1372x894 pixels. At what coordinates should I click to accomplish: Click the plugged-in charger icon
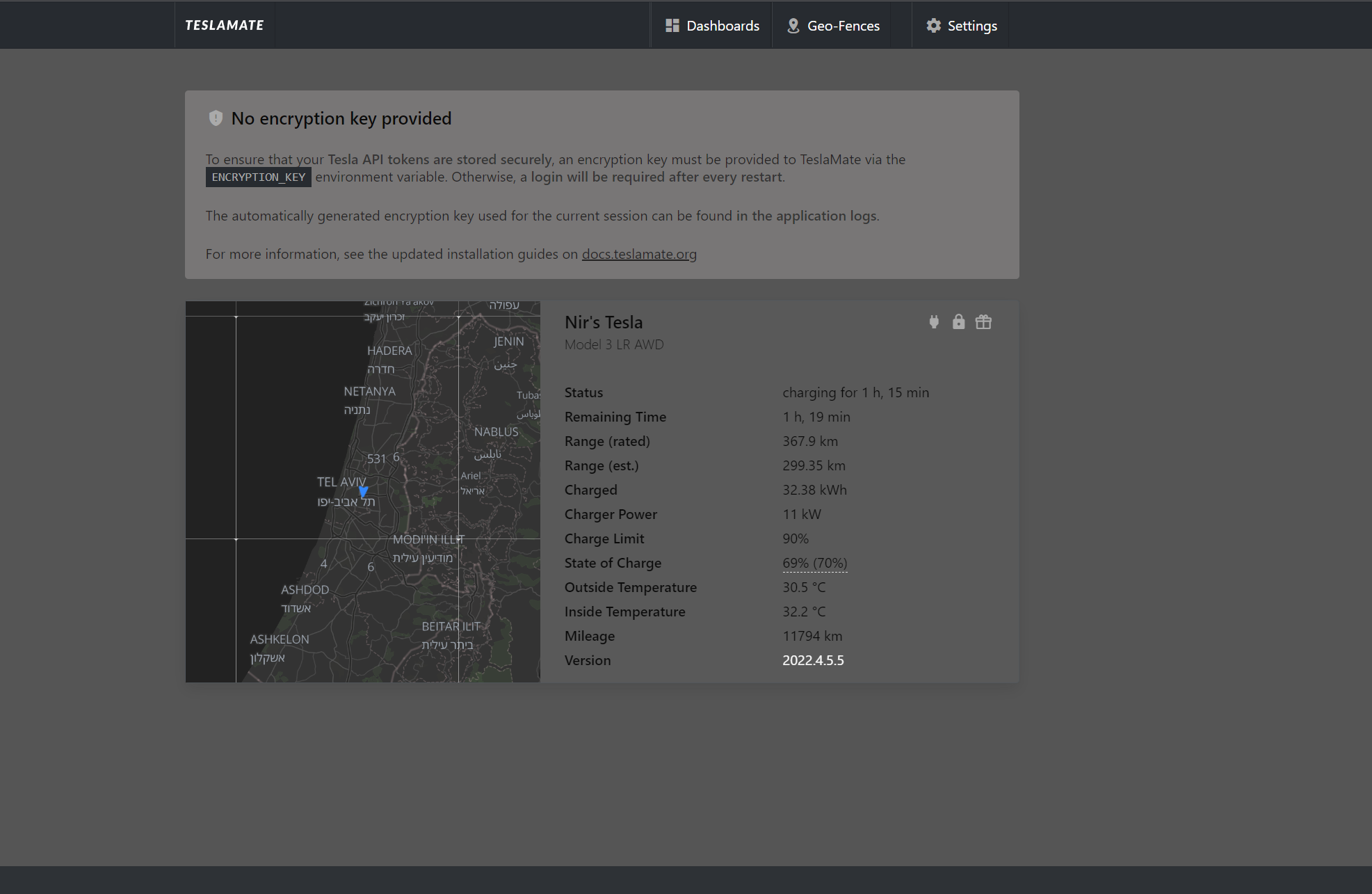point(934,321)
